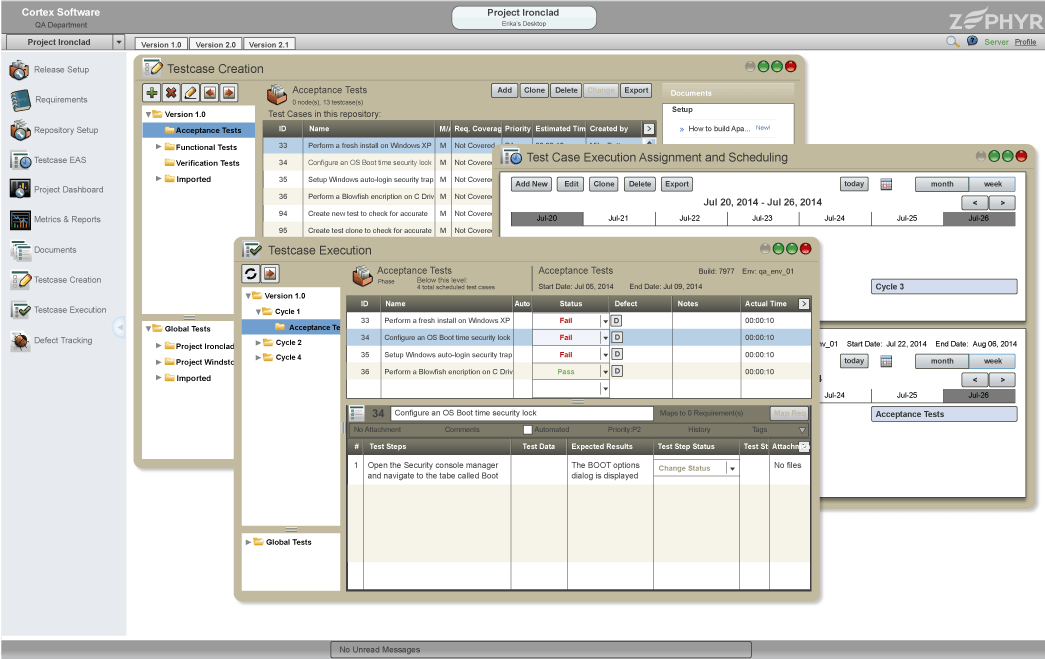
Task: Switch lower scheduling calendar to week view
Action: [992, 361]
